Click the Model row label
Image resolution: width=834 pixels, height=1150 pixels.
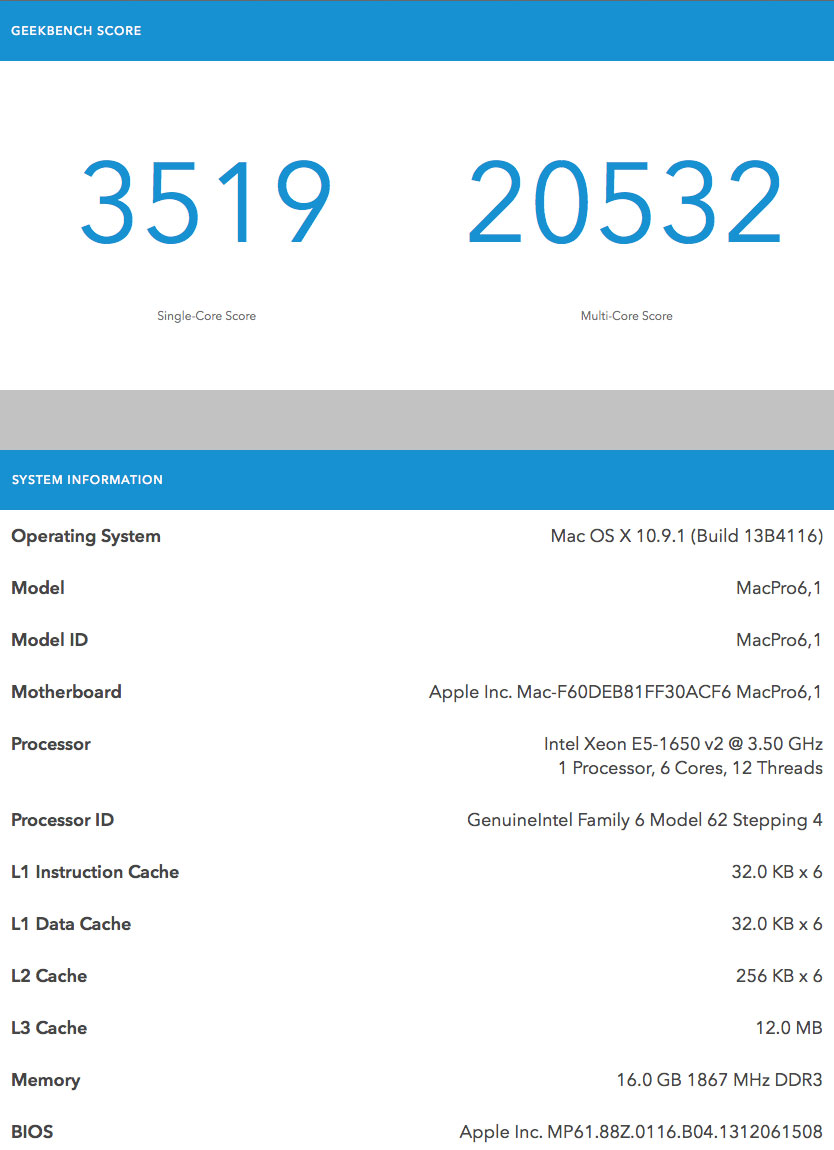[38, 588]
